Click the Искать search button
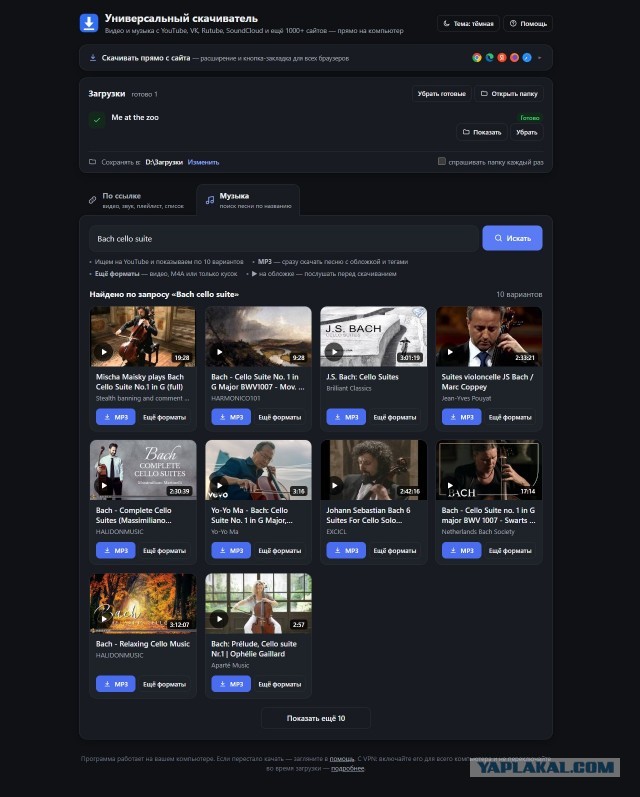 [512, 238]
